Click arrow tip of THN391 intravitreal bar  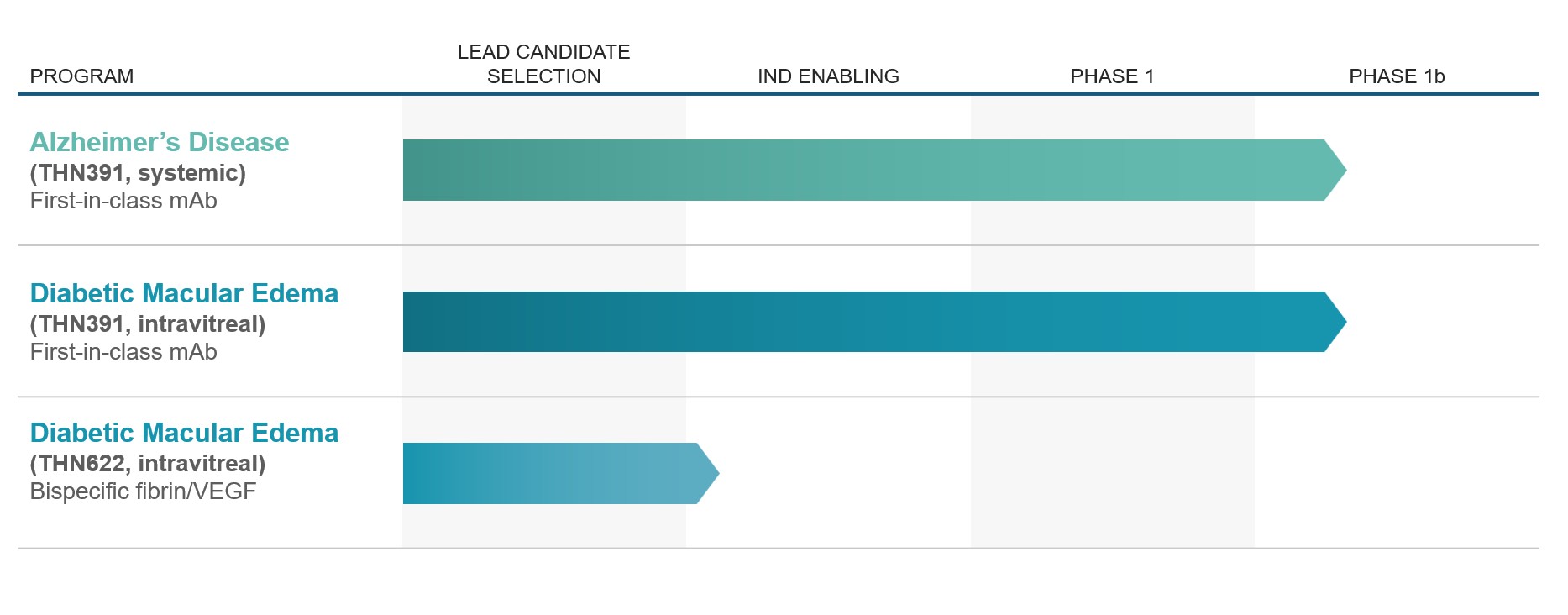click(1335, 322)
